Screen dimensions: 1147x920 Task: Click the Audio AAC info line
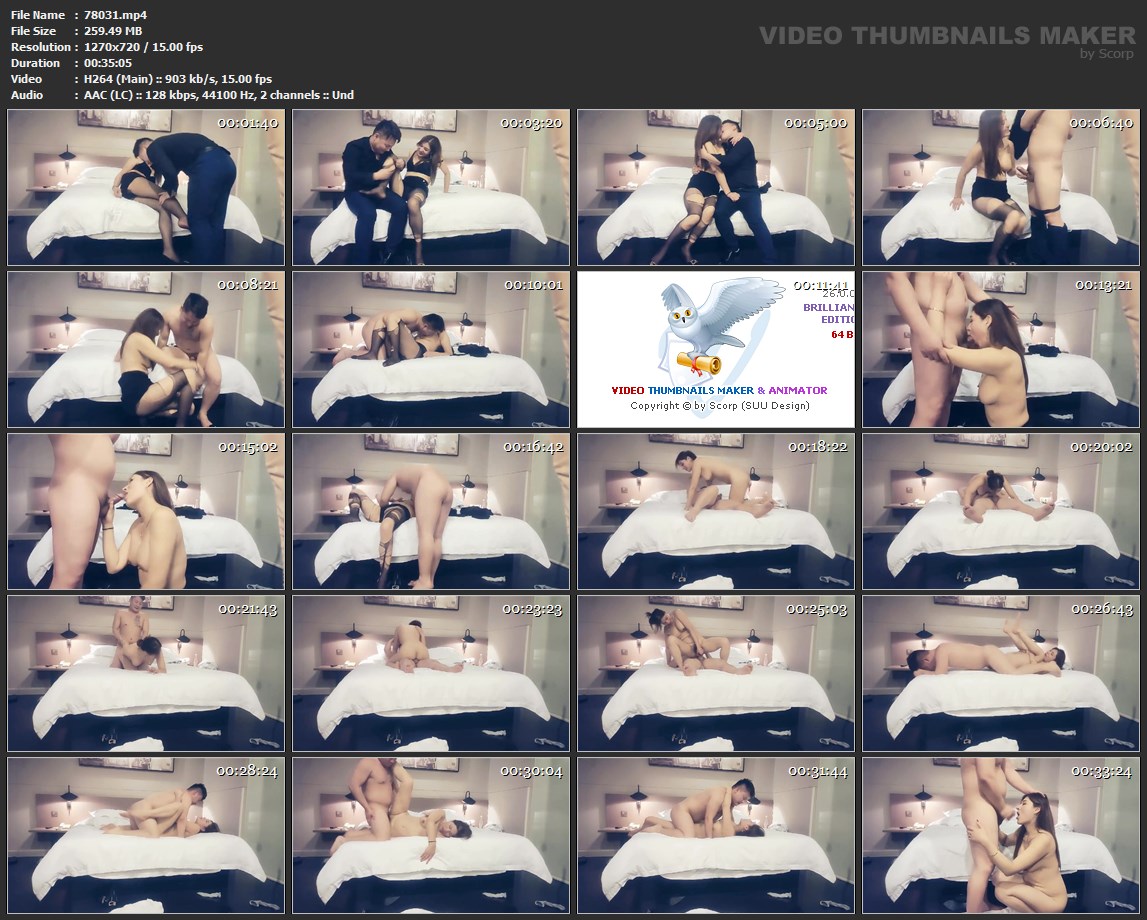click(219, 95)
